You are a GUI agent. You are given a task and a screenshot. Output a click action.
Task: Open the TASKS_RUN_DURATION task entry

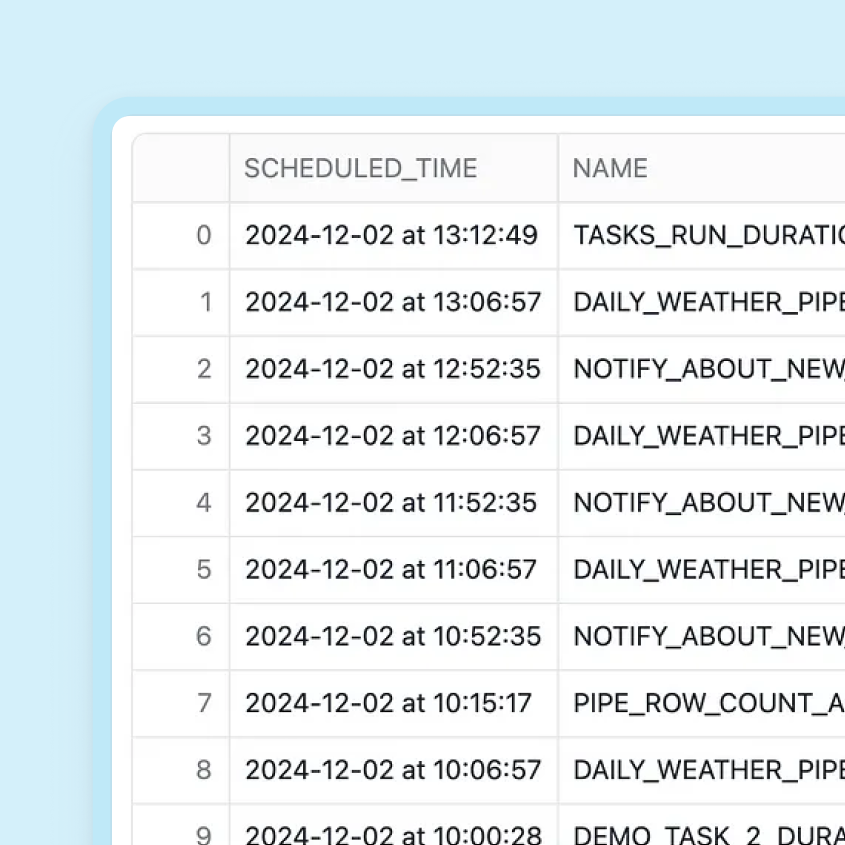[700, 235]
